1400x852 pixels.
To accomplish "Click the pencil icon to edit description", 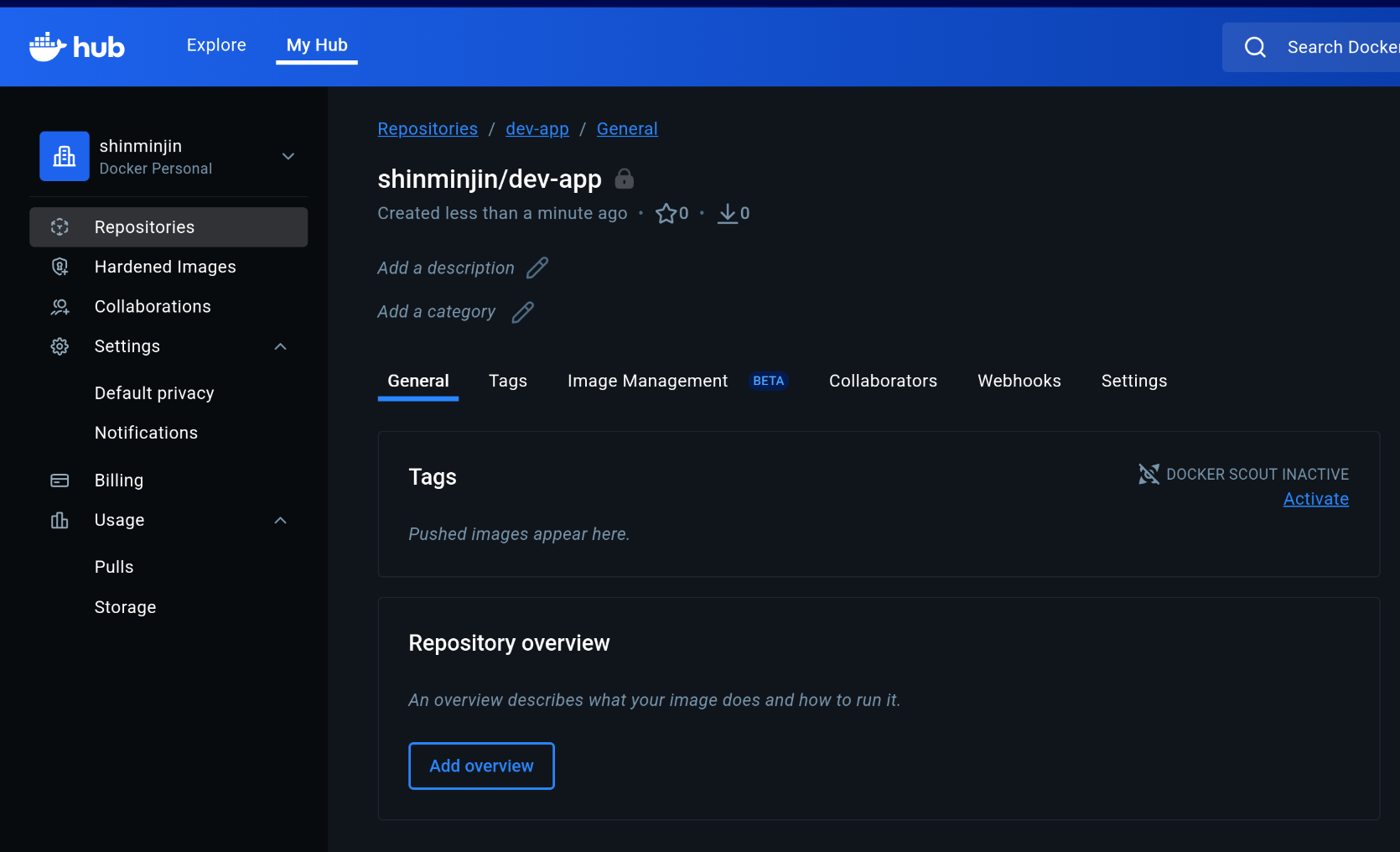I will [537, 268].
